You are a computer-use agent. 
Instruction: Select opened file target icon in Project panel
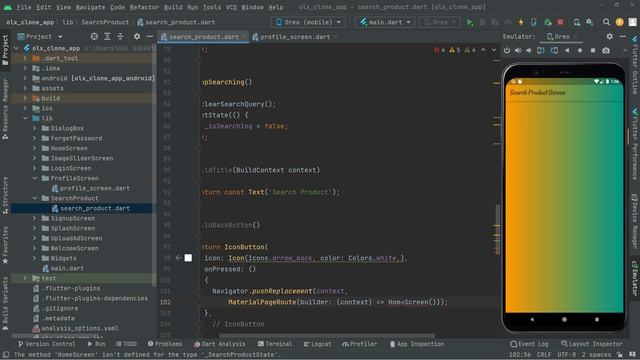coord(94,37)
